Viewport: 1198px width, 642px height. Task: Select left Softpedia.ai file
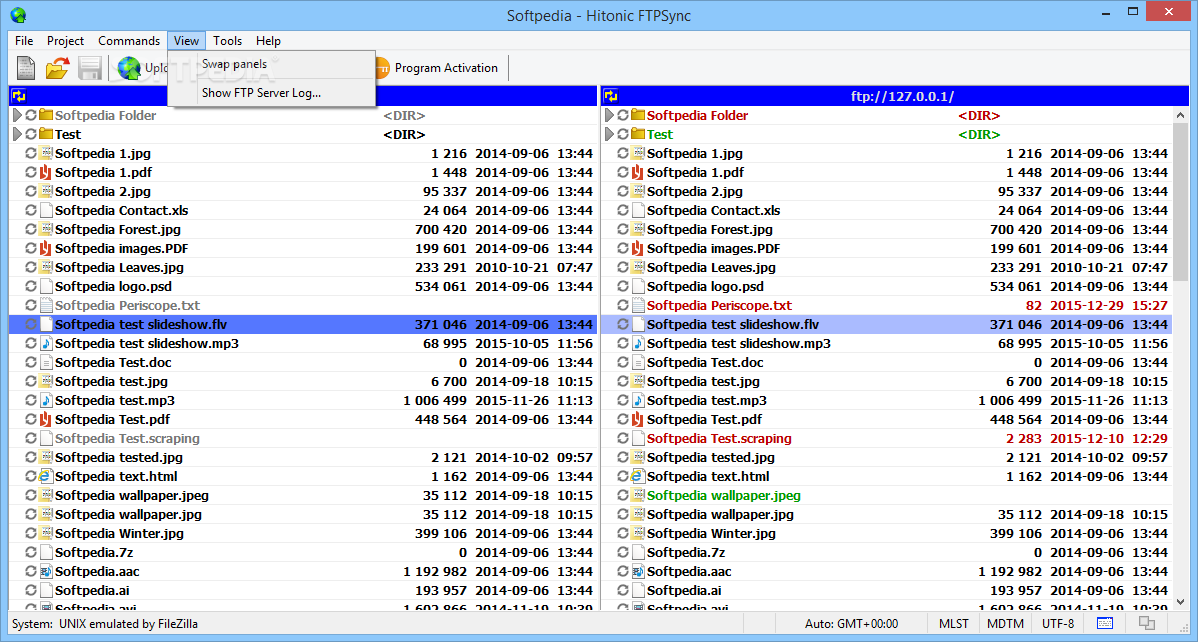(92, 590)
